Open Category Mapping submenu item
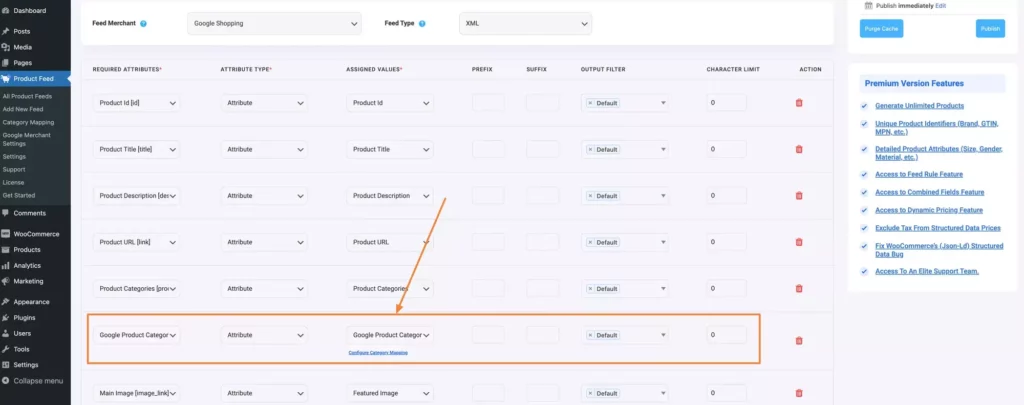Image resolution: width=1024 pixels, height=405 pixels. point(28,122)
